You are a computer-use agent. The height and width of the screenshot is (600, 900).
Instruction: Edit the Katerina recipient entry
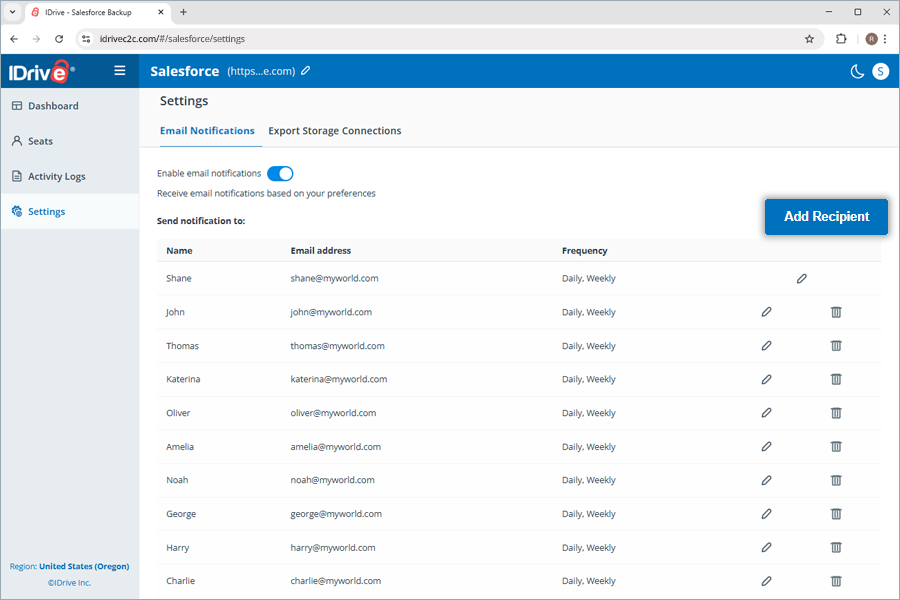766,380
